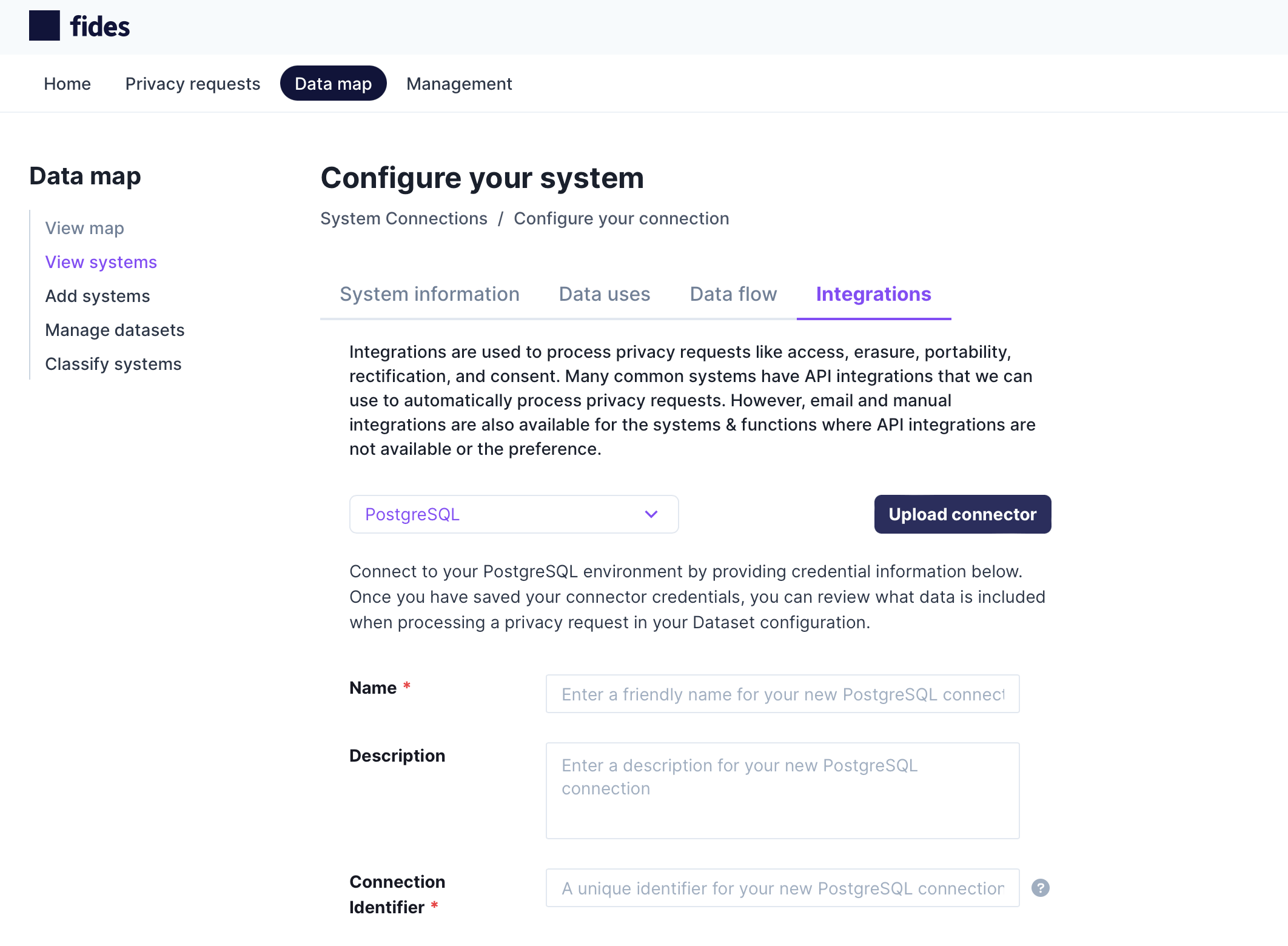Focus the Name input field

pos(782,694)
